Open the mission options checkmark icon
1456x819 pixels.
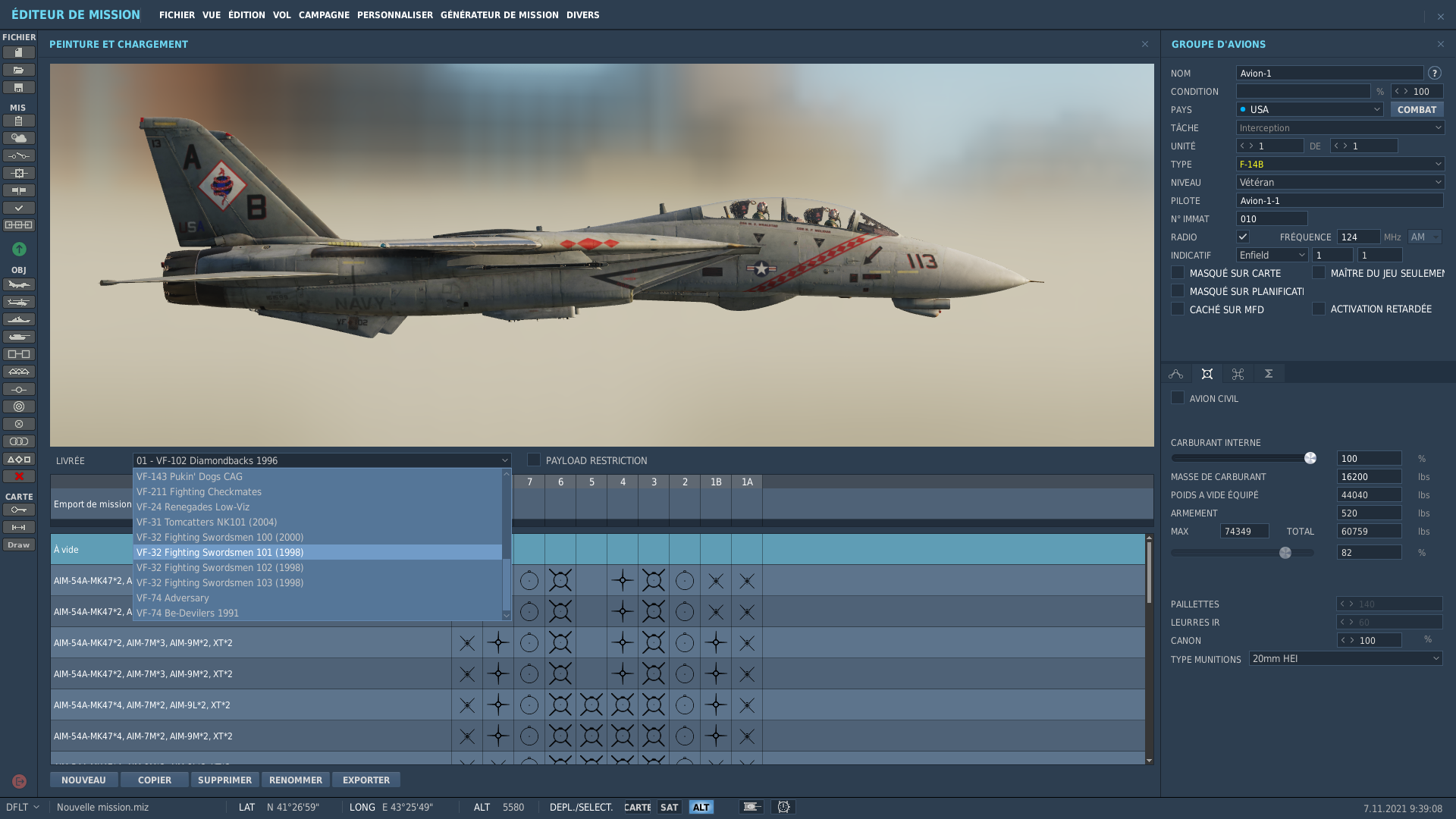19,208
